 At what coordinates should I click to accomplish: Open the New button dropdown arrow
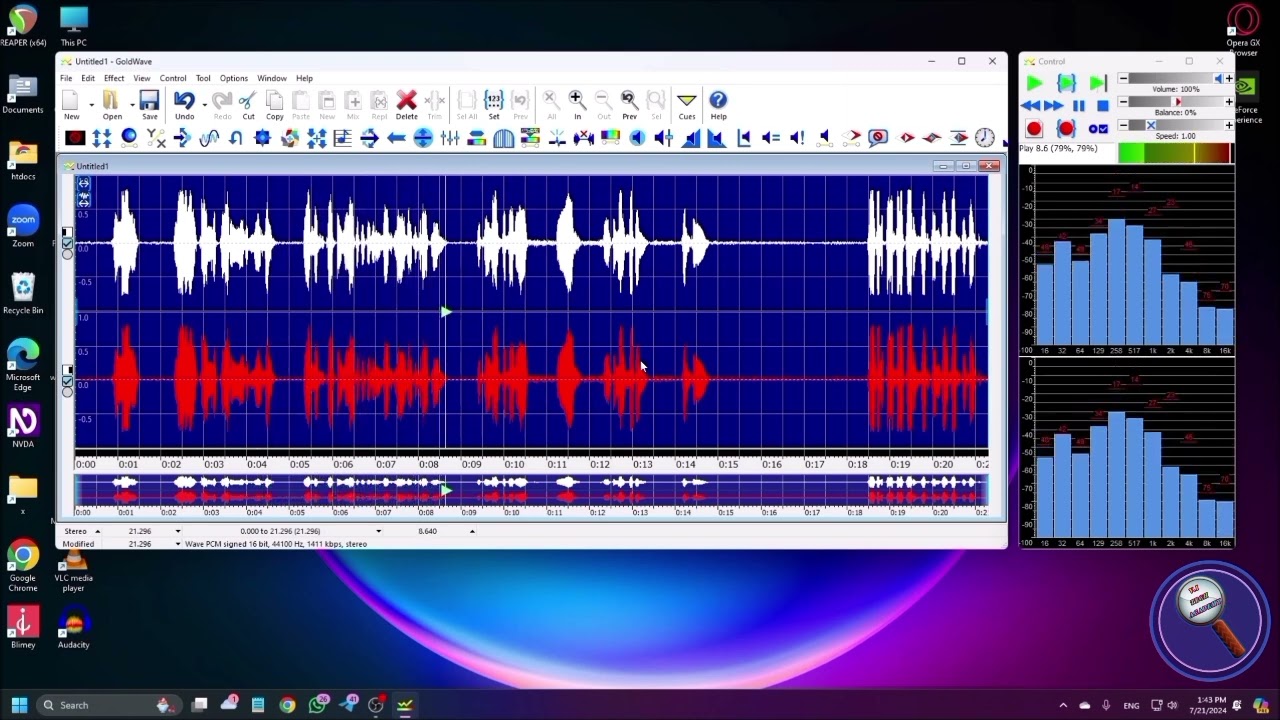tap(91, 104)
